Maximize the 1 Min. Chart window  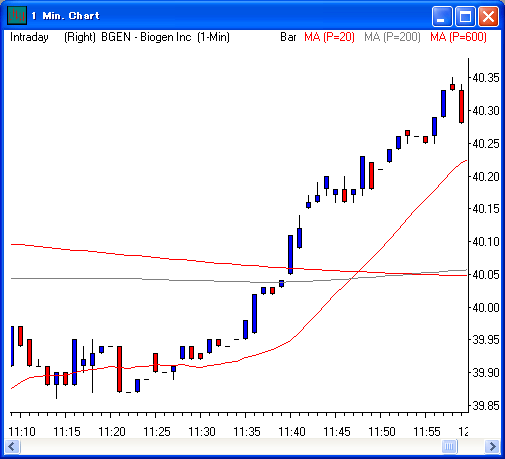465,16
